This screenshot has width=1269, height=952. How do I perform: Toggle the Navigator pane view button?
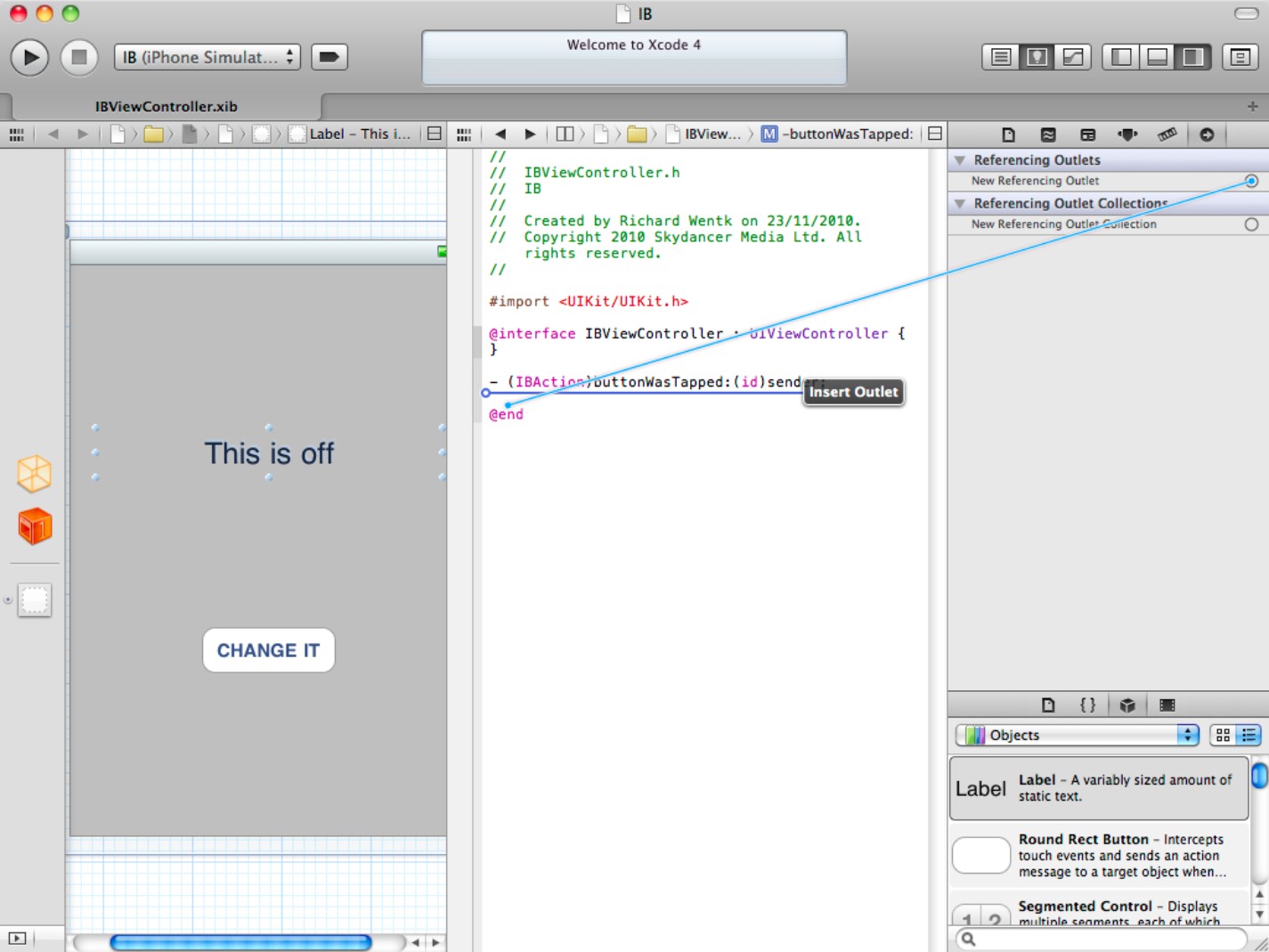click(1121, 57)
